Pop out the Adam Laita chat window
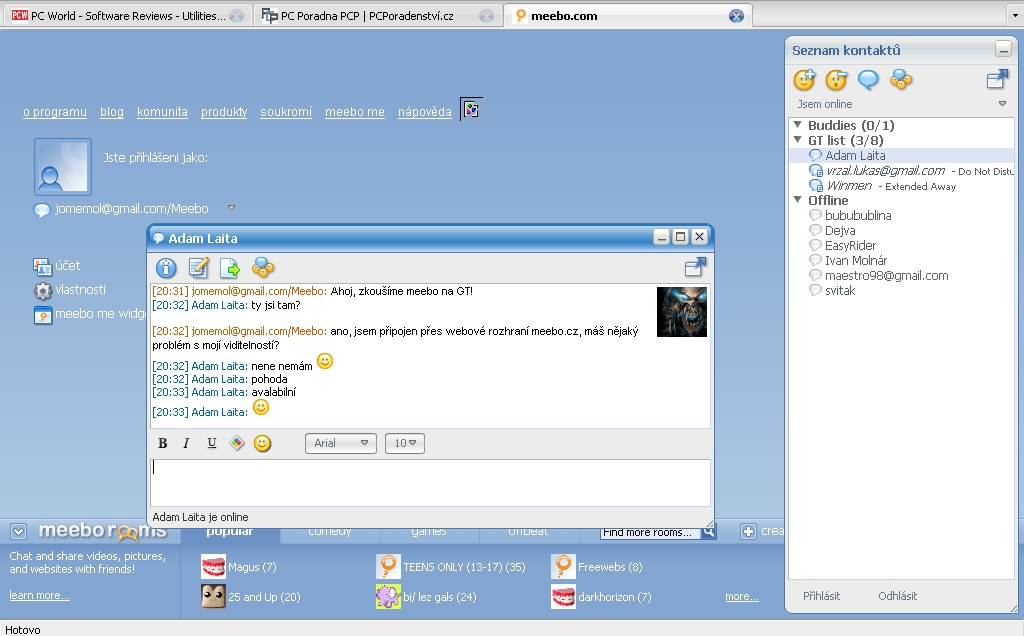Image resolution: width=1024 pixels, height=636 pixels. 696,266
